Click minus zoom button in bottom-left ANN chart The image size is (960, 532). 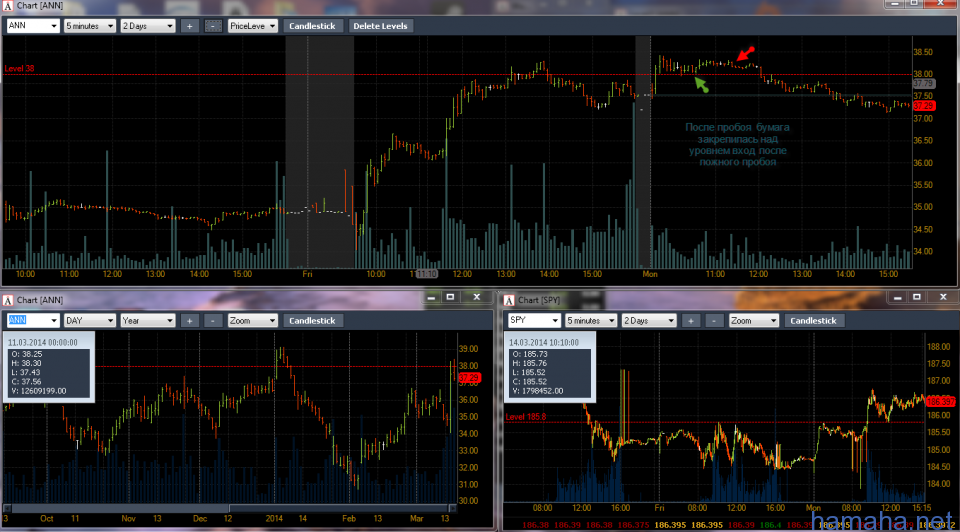click(x=212, y=320)
